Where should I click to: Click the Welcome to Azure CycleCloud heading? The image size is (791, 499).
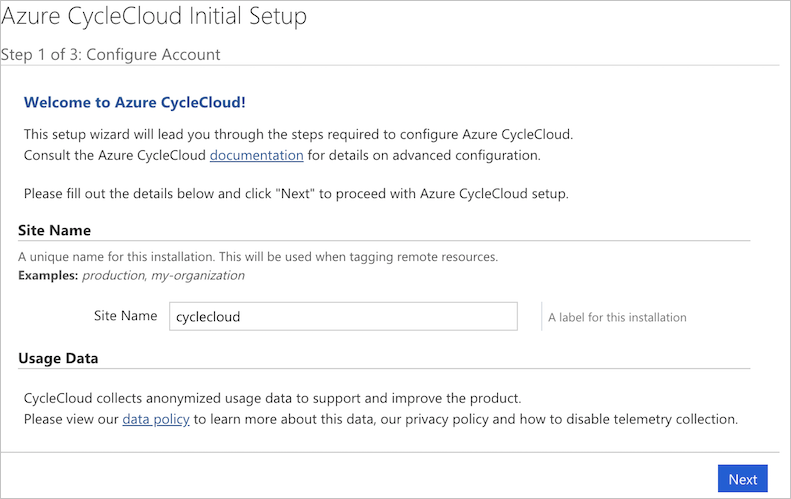coord(135,102)
